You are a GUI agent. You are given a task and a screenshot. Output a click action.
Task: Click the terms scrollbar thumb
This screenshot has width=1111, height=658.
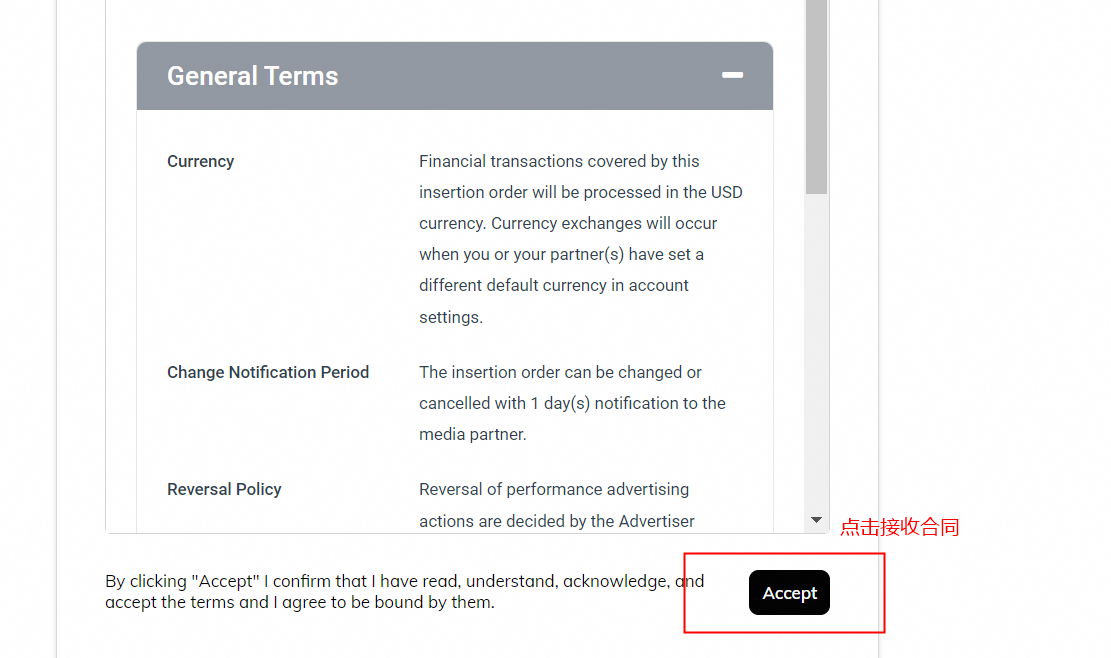click(817, 95)
